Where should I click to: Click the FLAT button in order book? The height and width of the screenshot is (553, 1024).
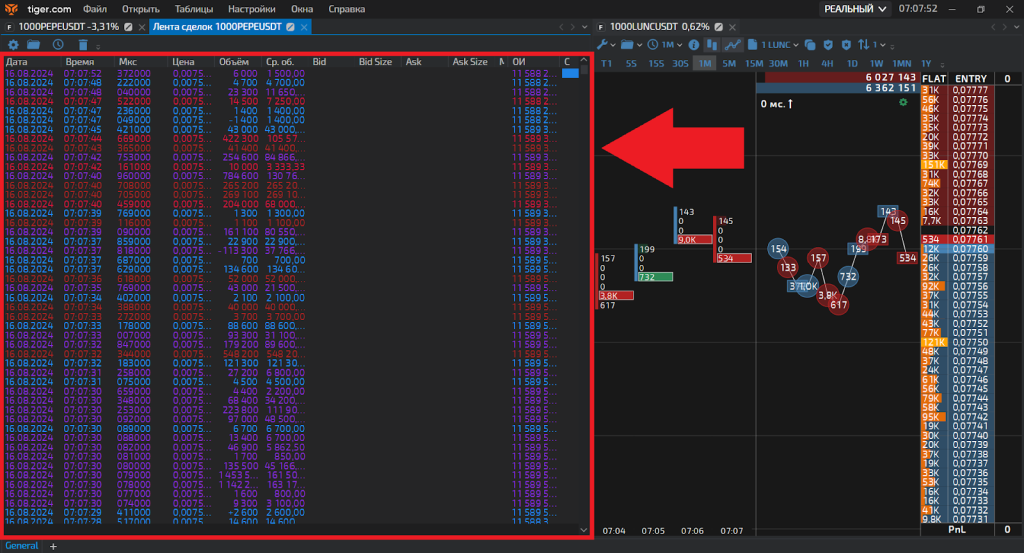point(934,78)
